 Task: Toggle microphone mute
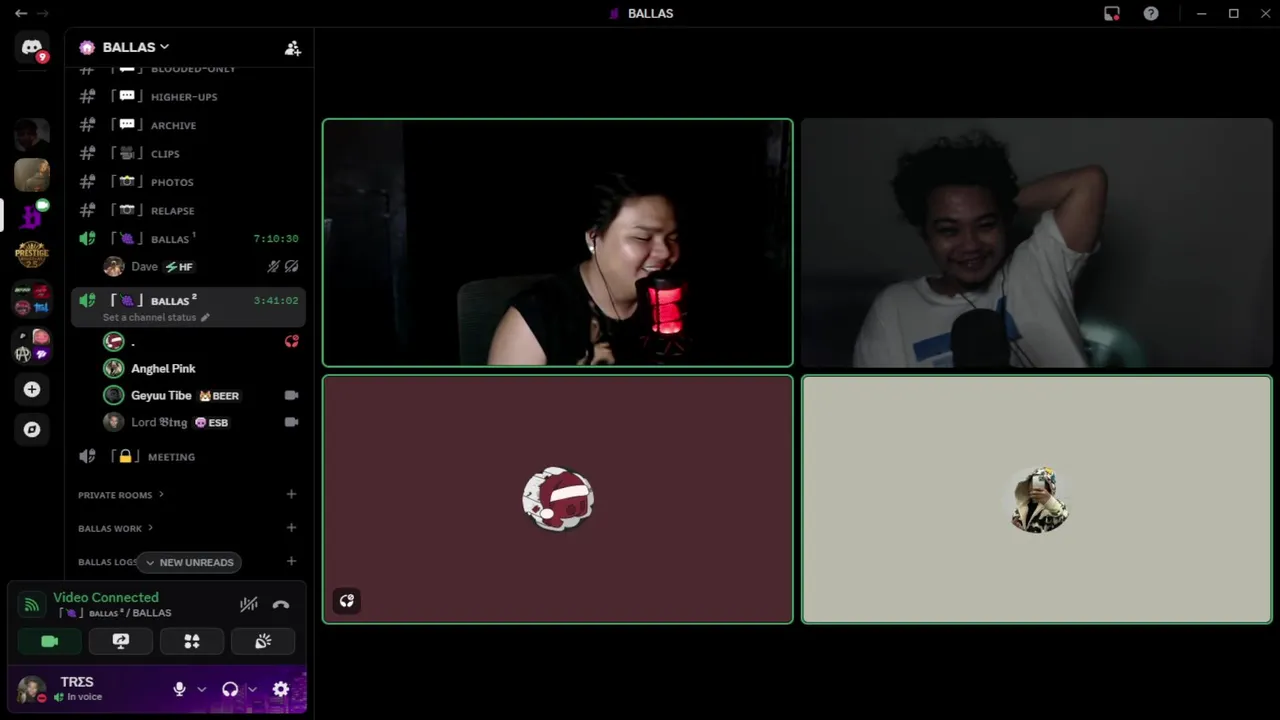(179, 689)
